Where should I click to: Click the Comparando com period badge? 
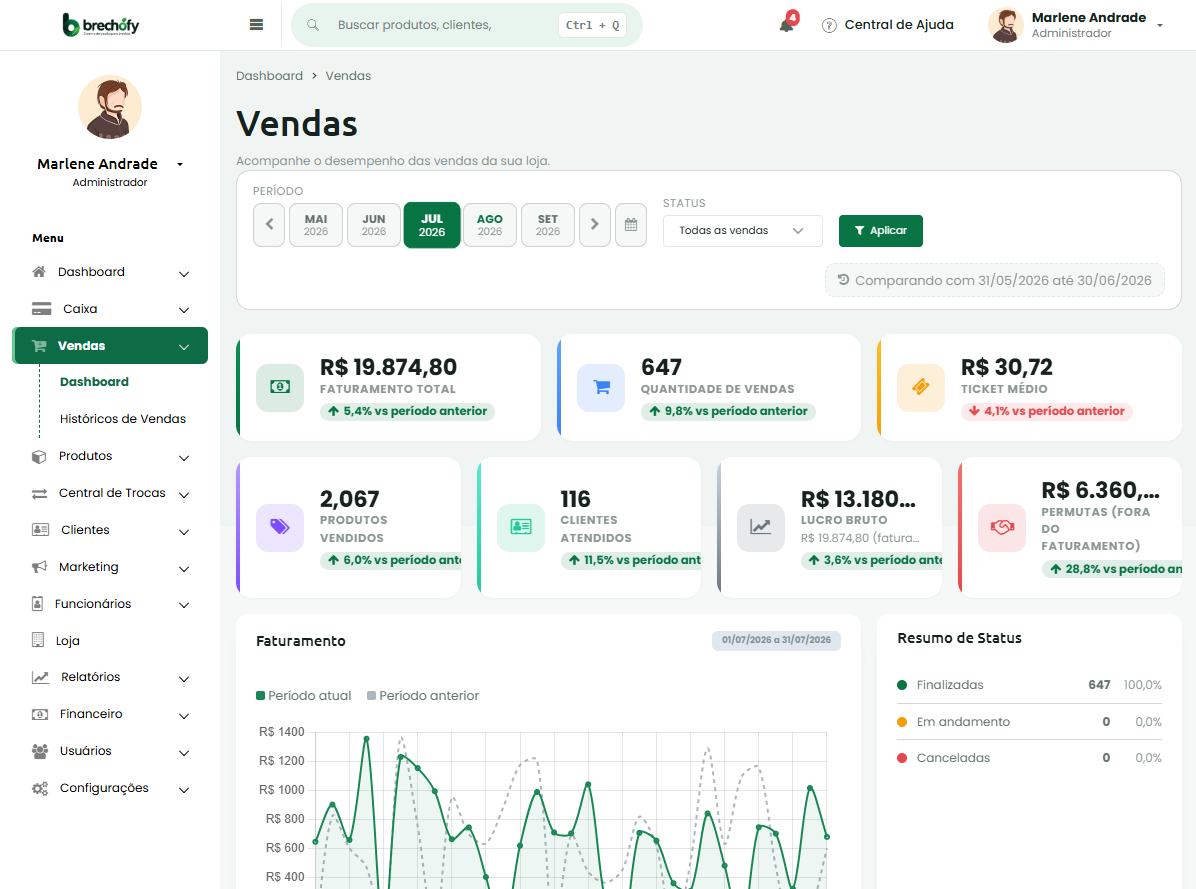point(995,280)
